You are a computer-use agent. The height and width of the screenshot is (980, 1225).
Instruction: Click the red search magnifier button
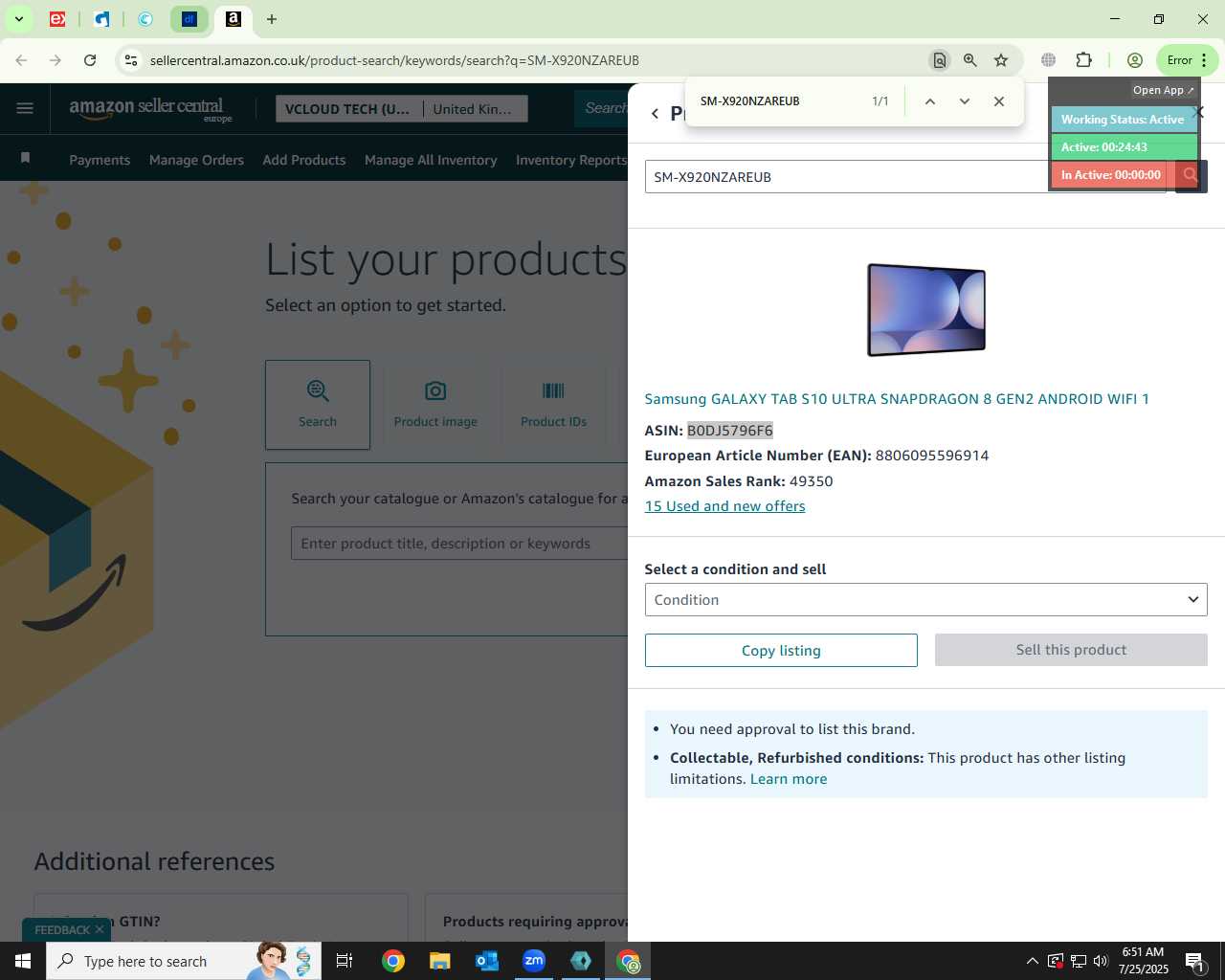click(x=1190, y=175)
